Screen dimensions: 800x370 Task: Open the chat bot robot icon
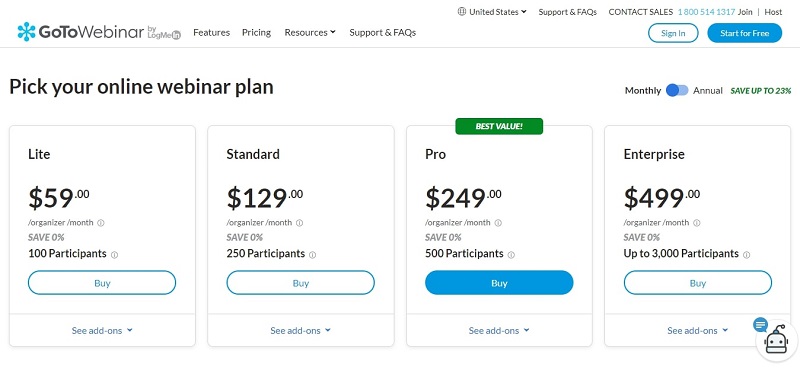pyautogui.click(x=779, y=341)
